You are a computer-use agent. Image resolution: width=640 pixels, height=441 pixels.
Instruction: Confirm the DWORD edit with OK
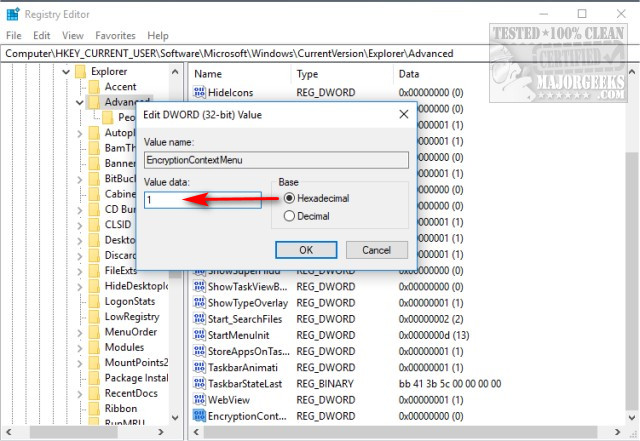click(306, 250)
